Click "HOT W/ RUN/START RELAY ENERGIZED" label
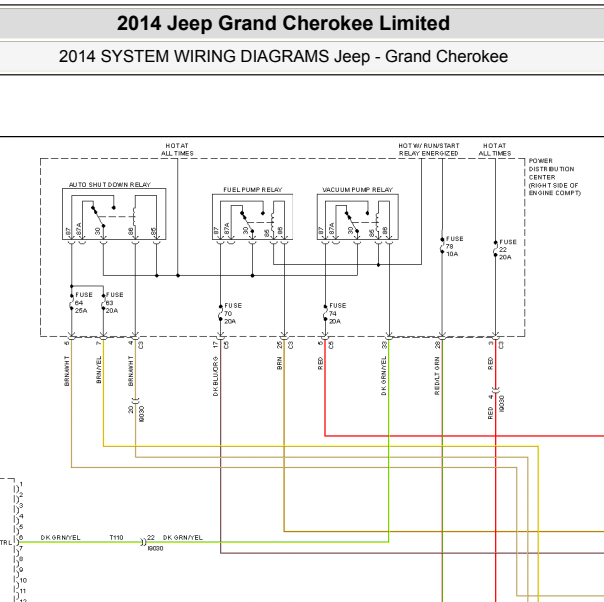The width and height of the screenshot is (604, 602). (429, 149)
